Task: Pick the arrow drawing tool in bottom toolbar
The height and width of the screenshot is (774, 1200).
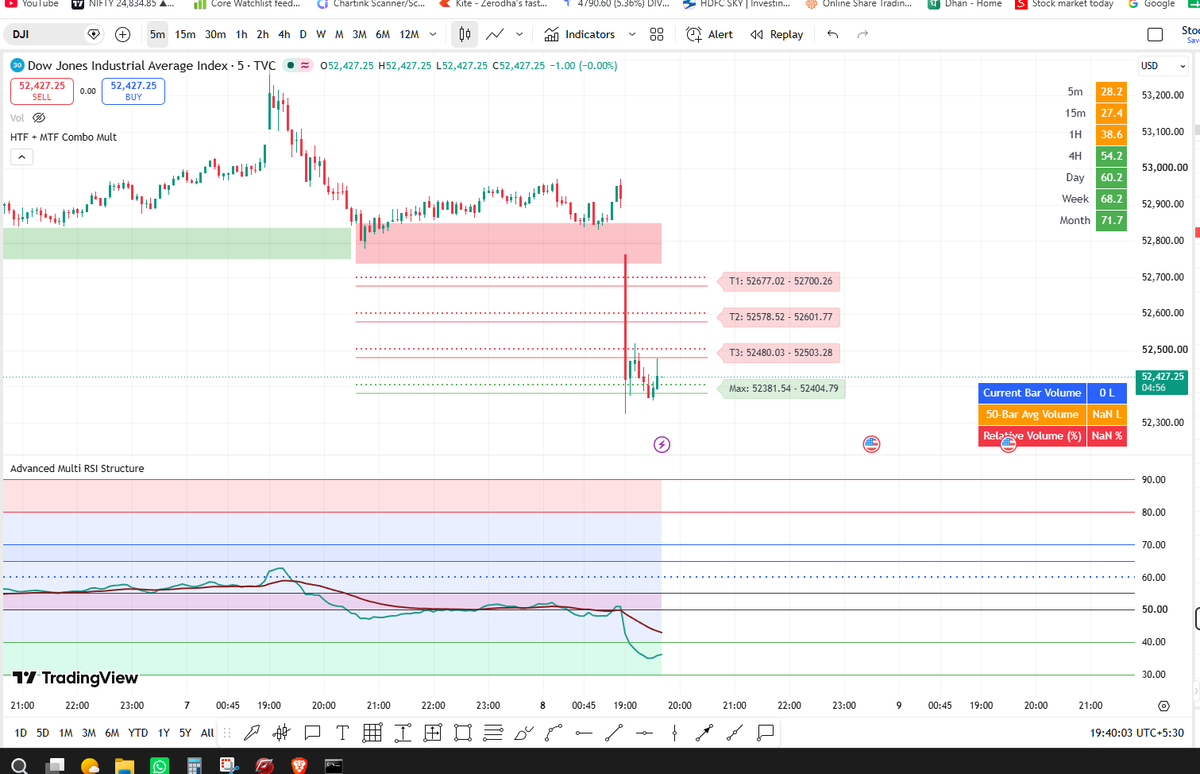Action: 253,732
